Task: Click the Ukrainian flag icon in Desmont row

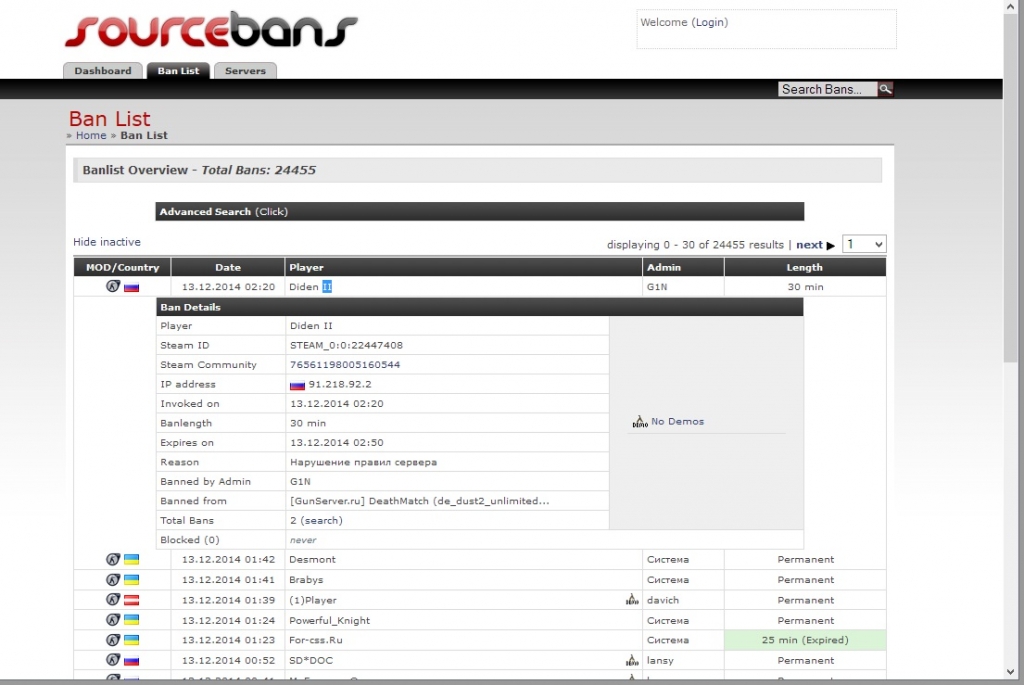Action: [131, 559]
